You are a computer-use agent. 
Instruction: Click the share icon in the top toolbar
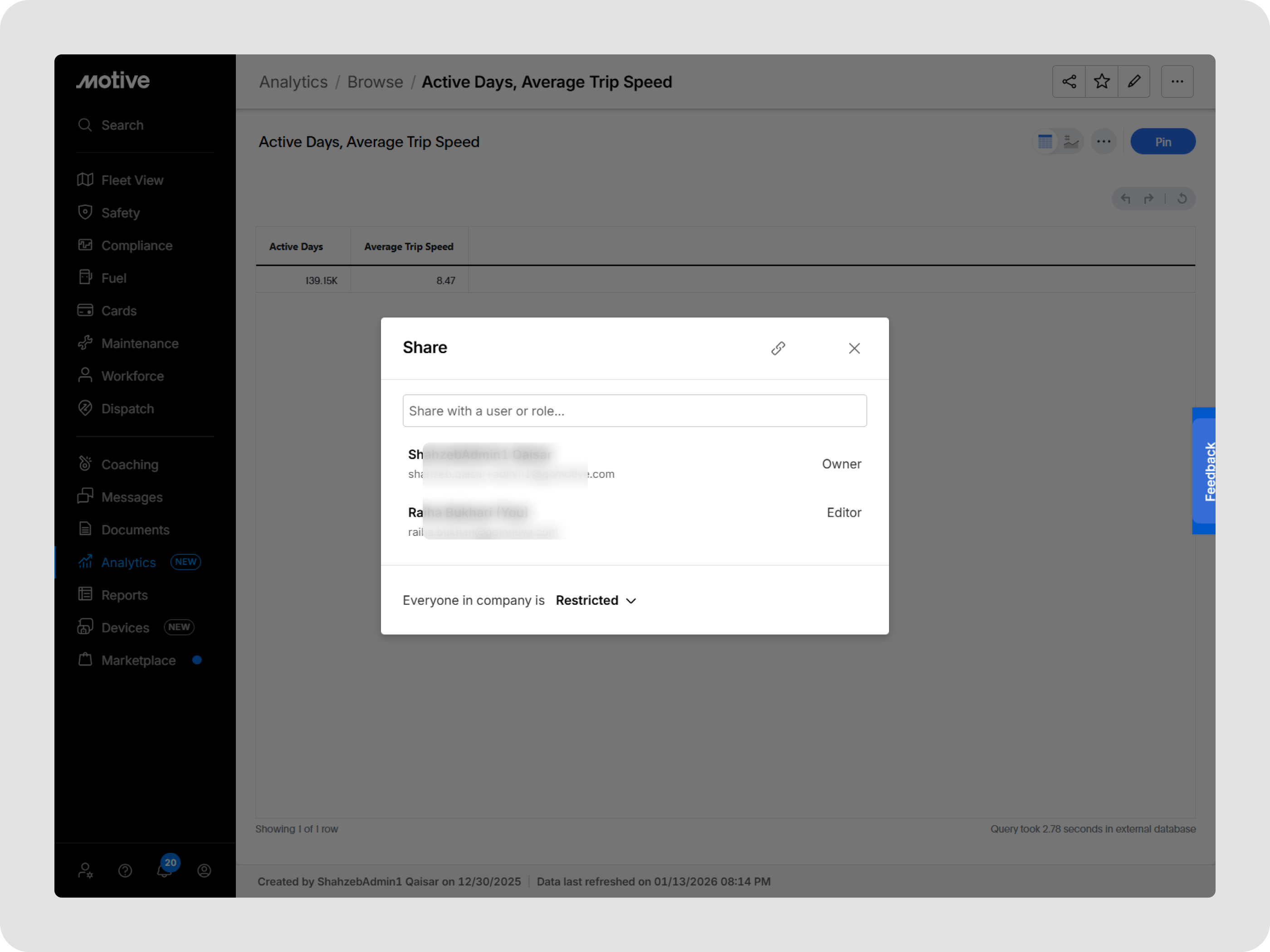click(x=1069, y=81)
